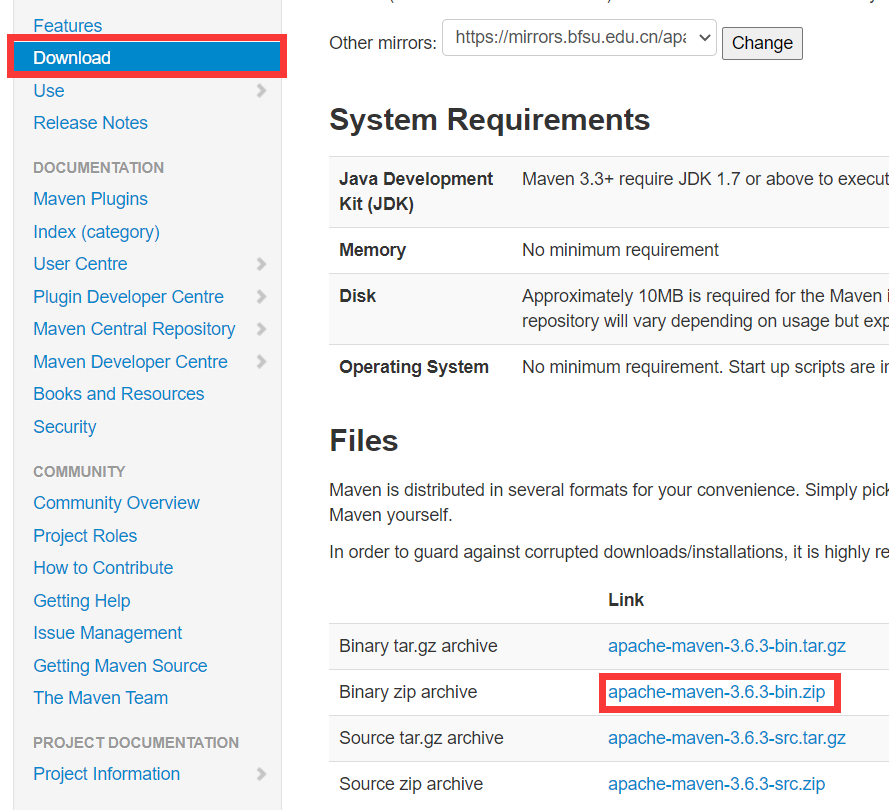Click the Change mirror button

762,43
